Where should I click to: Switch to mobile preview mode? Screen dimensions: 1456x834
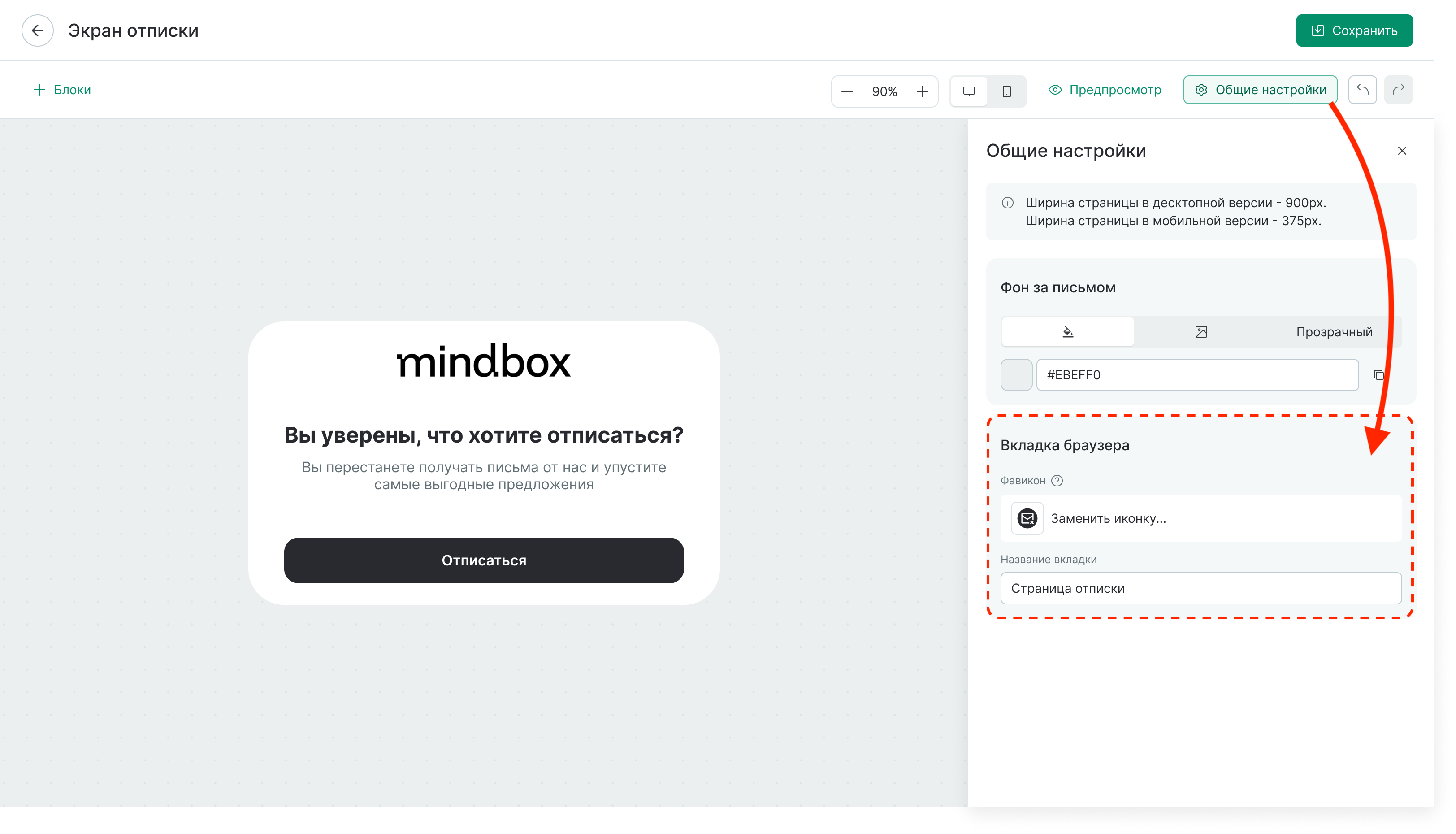[x=1006, y=91]
